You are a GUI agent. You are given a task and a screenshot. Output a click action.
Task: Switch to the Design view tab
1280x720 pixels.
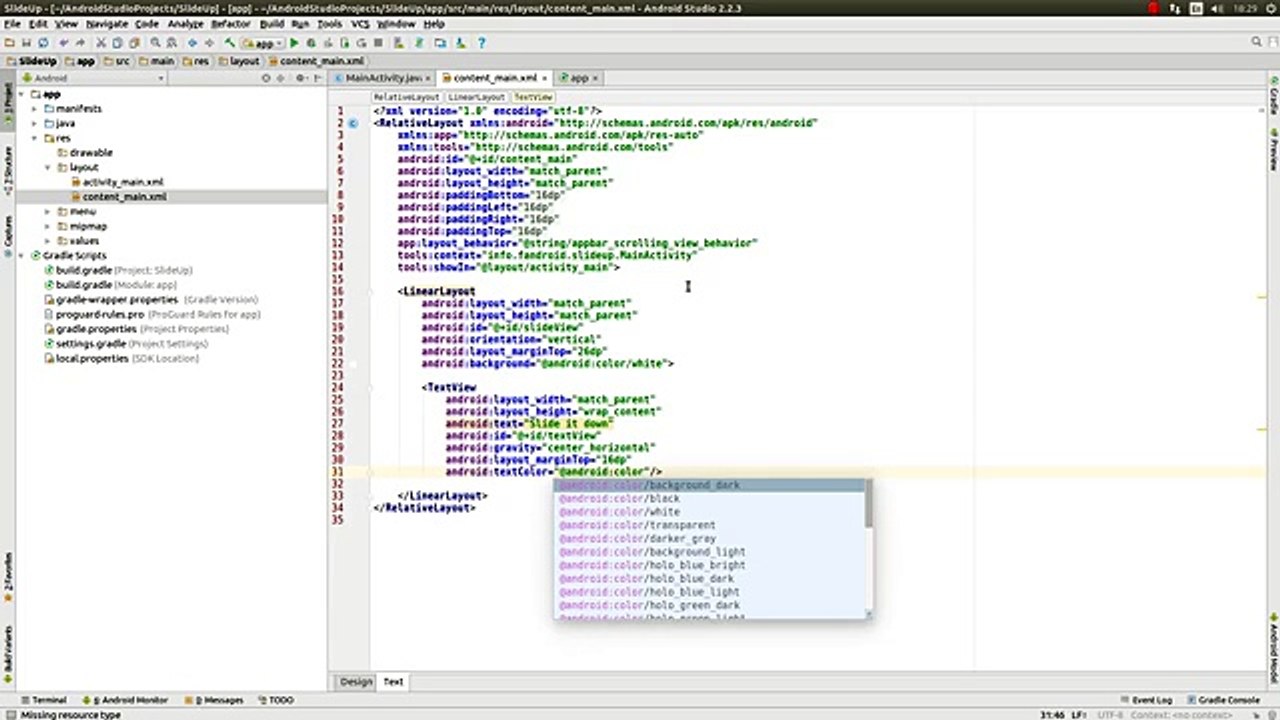(x=356, y=681)
